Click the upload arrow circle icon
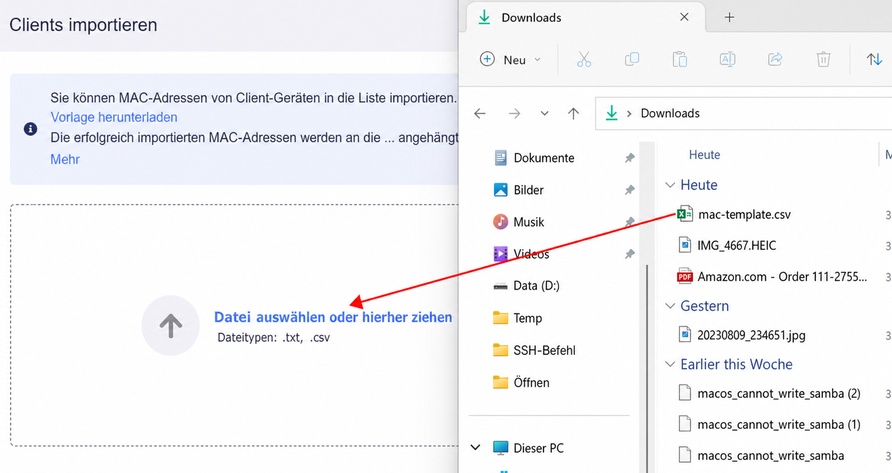 click(171, 326)
